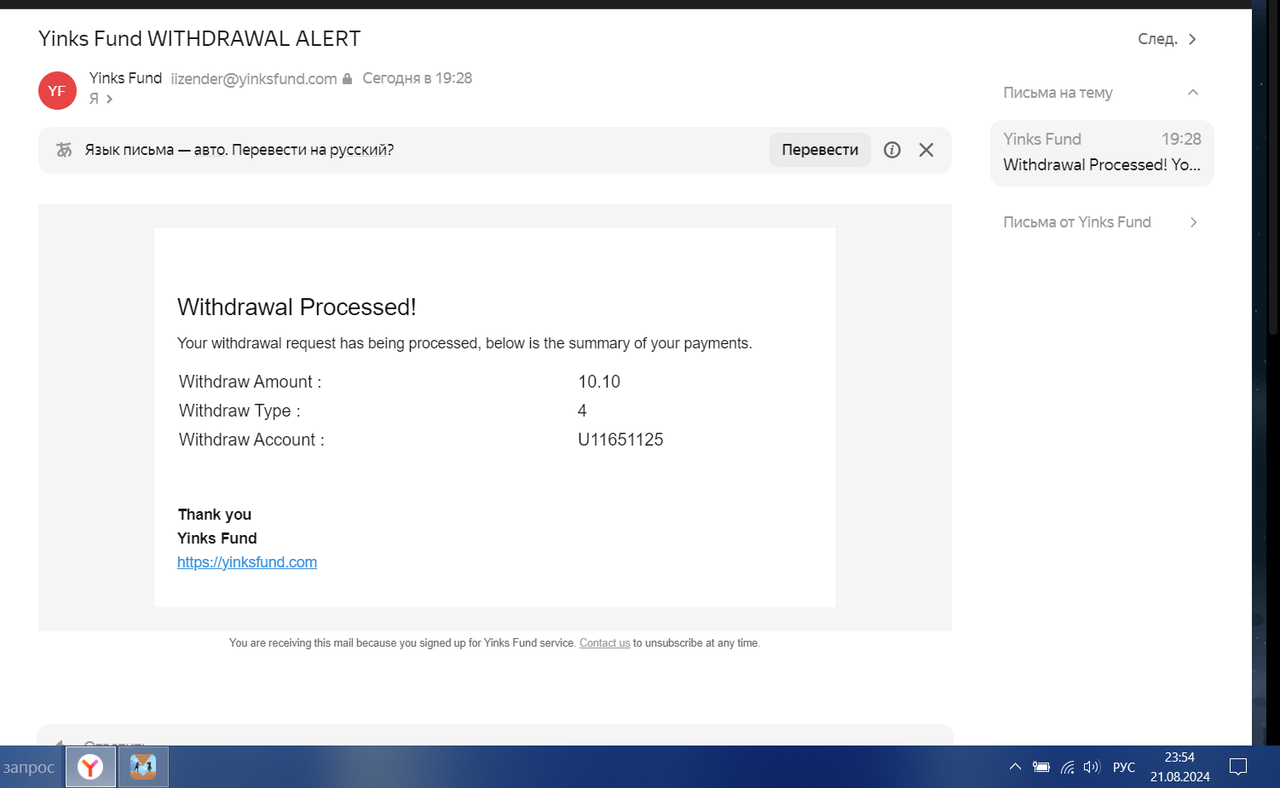The height and width of the screenshot is (788, 1280).
Task: Show hidden tray icons
Action: tap(1015, 767)
